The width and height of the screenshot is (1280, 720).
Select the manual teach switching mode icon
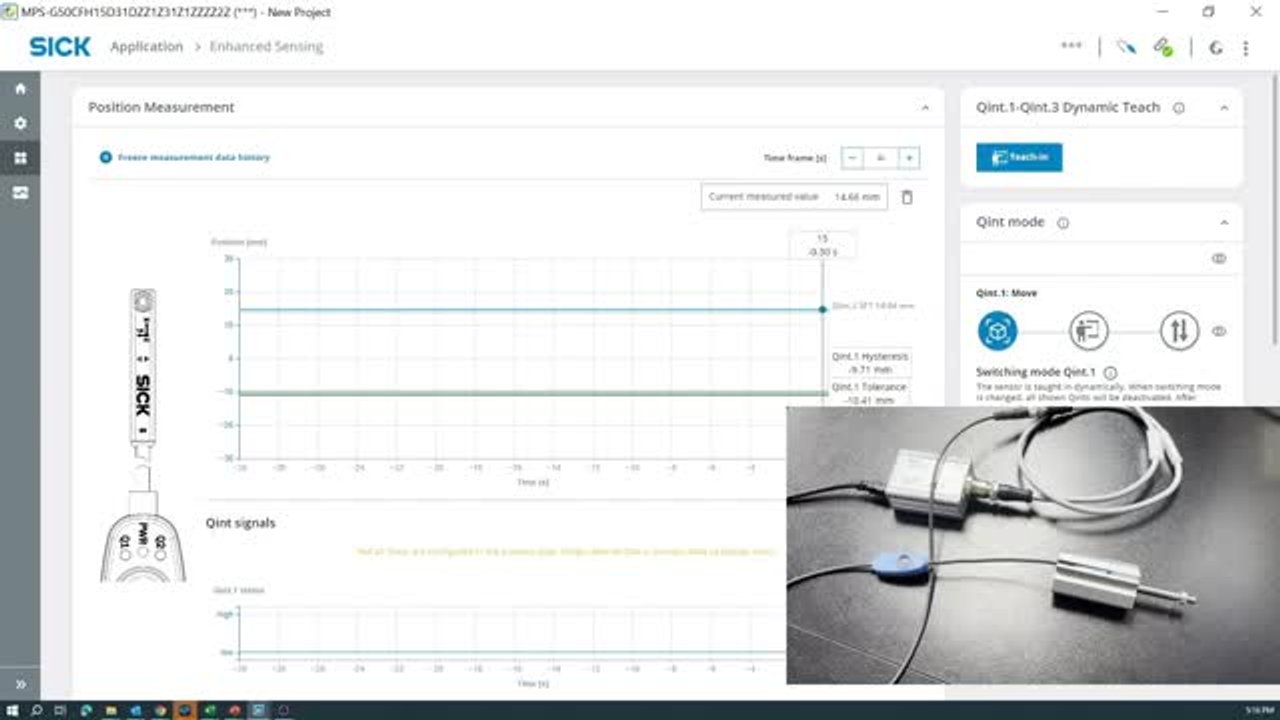point(1088,331)
